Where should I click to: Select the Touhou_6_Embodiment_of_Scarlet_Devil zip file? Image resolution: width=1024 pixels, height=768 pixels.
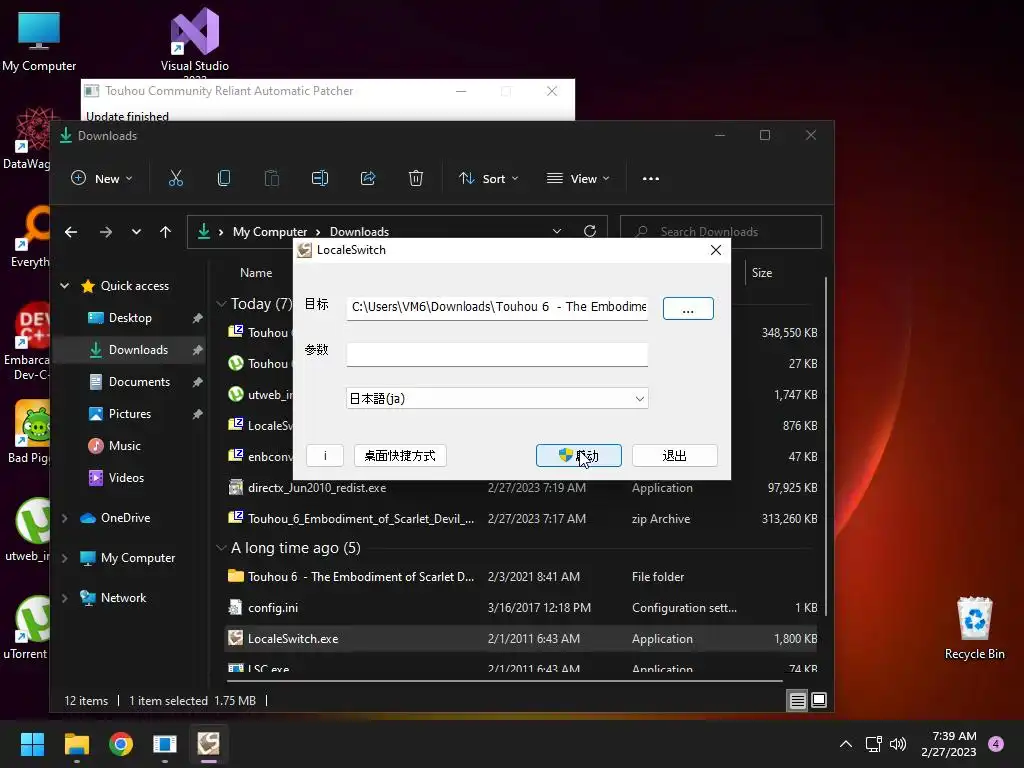[522, 519]
